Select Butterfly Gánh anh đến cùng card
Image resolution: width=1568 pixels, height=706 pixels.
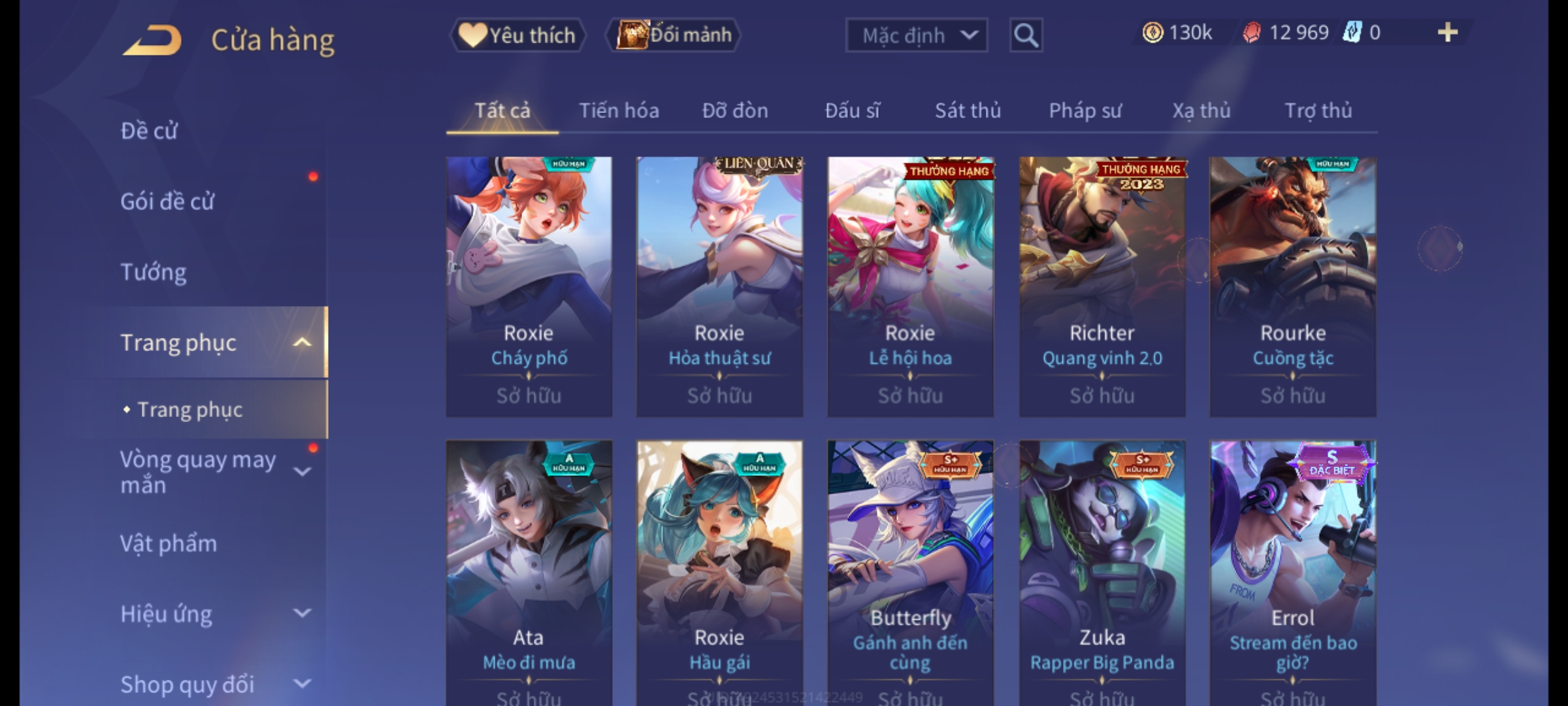[910, 573]
